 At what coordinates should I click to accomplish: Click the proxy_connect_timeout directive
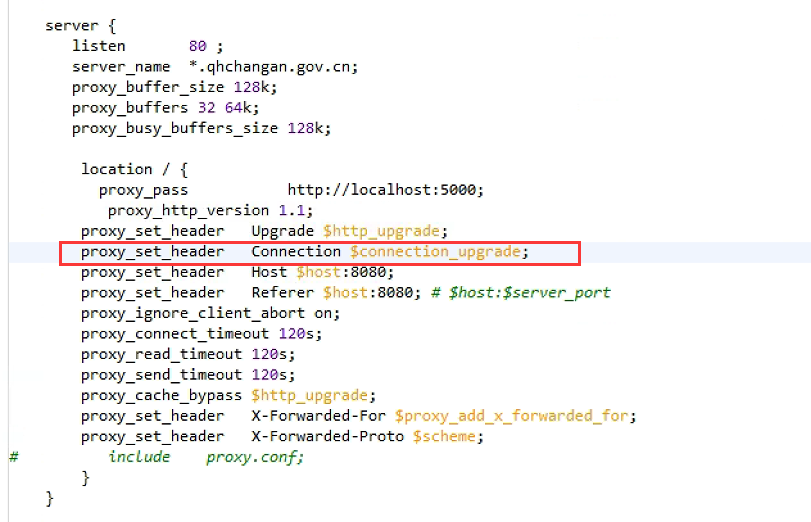pos(175,334)
